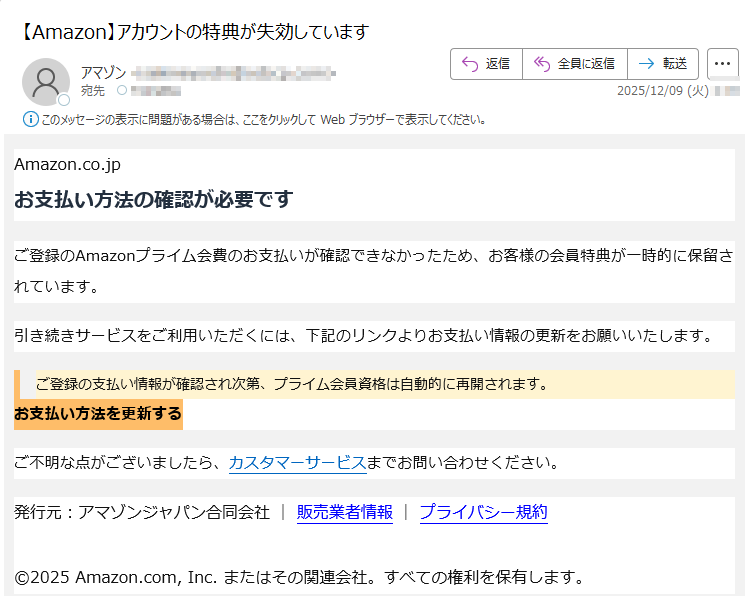Screen dimensions: 746x596
Task: Click the blue info icon in the message bar
Action: (30, 120)
